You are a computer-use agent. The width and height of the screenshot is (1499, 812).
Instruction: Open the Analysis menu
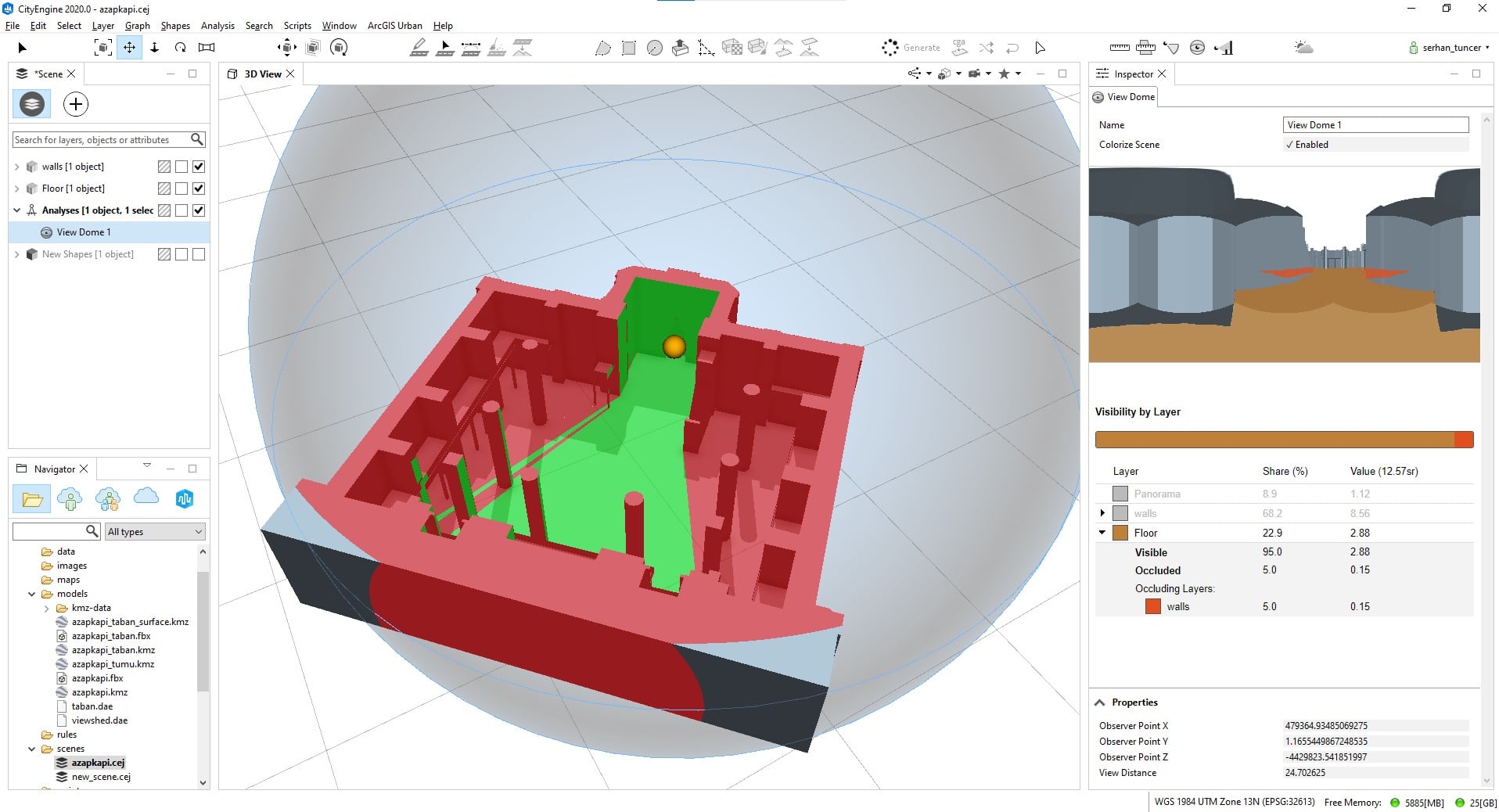tap(217, 26)
